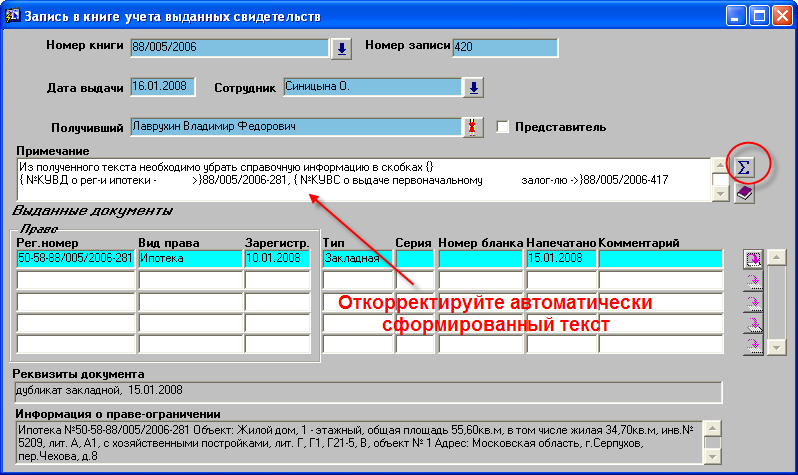The width and height of the screenshot is (798, 475).
Task: Click the document arrow icon in Ипотека row
Action: (x=753, y=259)
